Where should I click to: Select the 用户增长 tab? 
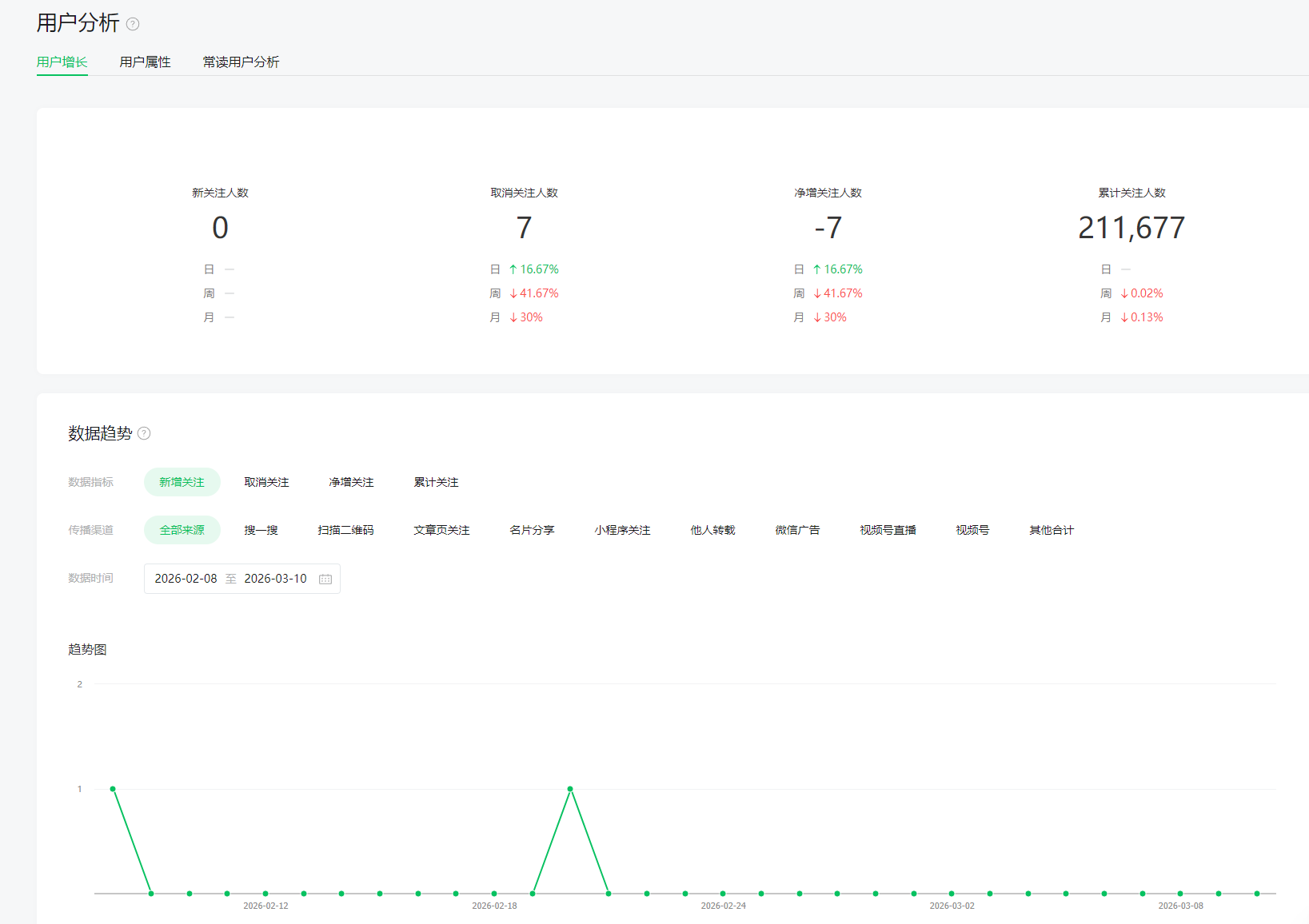pyautogui.click(x=62, y=62)
